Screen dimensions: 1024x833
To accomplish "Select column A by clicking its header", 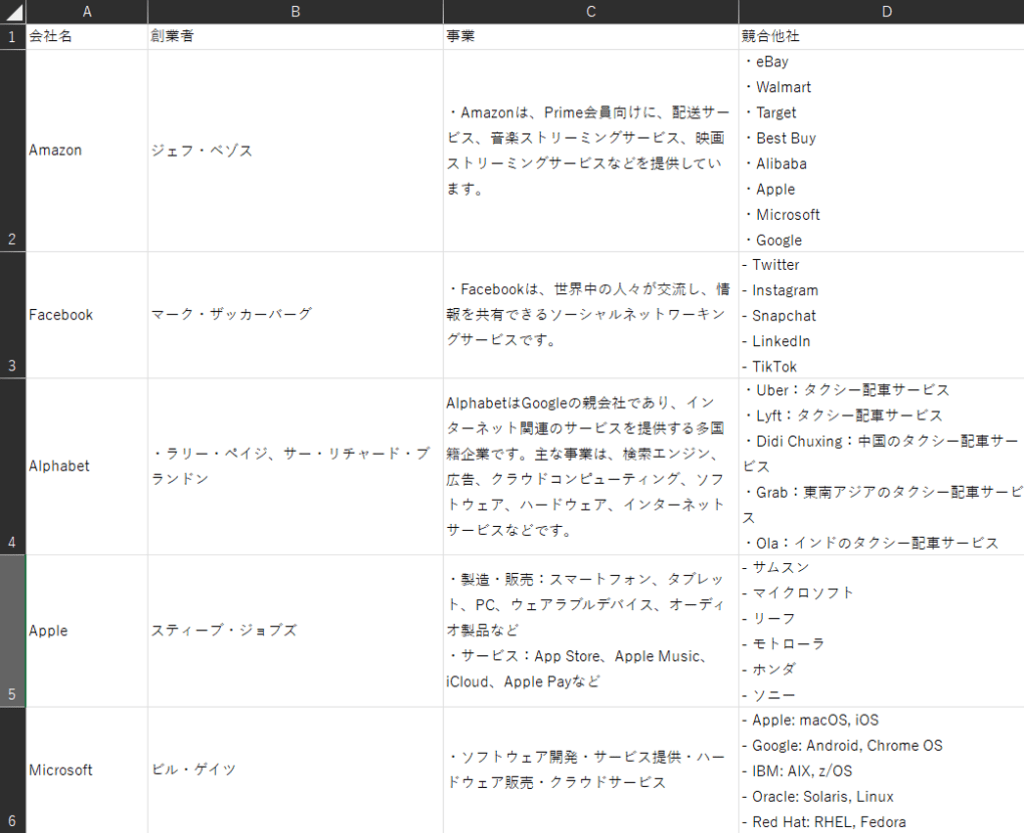I will point(87,11).
